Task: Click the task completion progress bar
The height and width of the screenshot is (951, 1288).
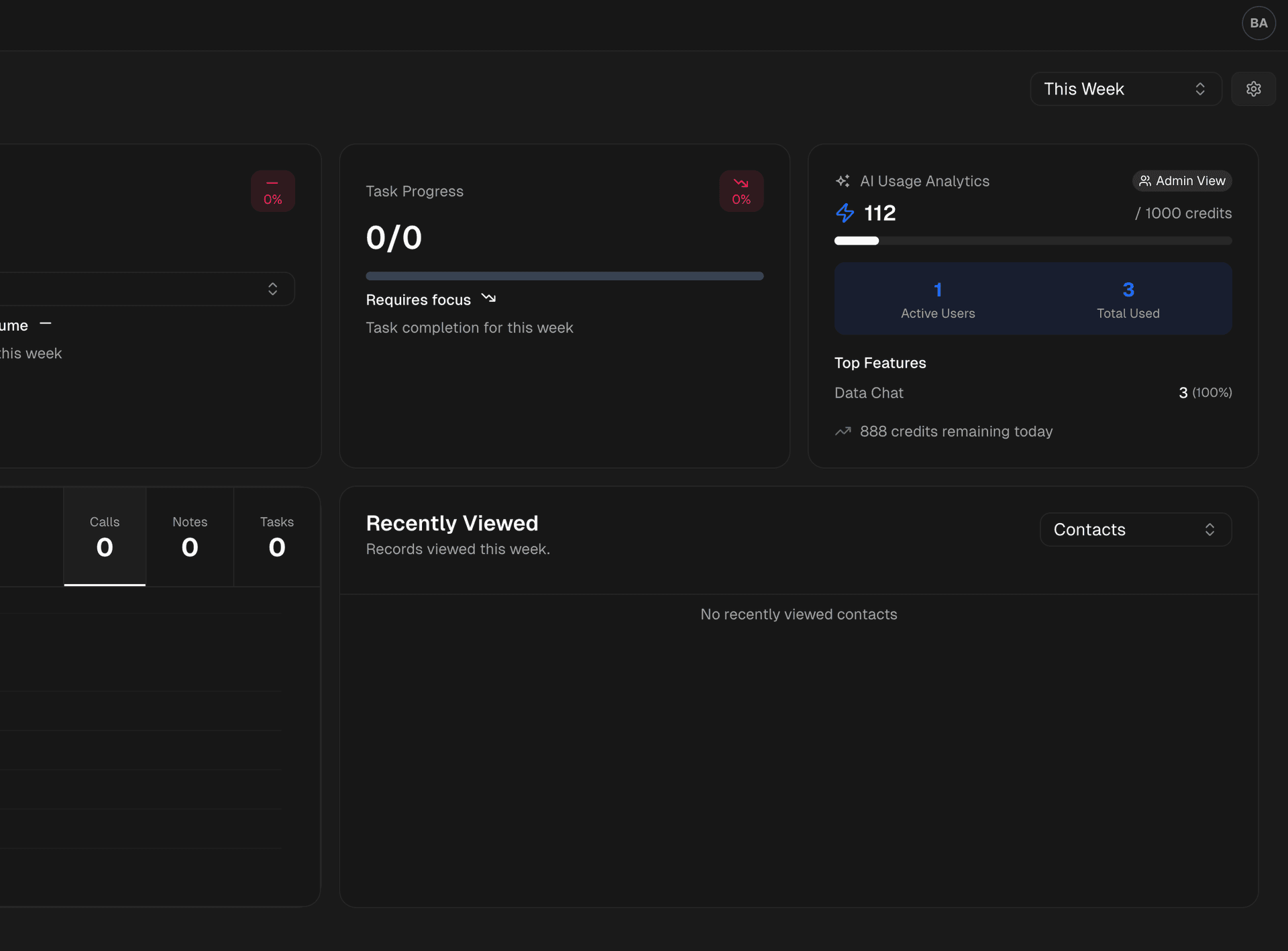Action: click(564, 276)
